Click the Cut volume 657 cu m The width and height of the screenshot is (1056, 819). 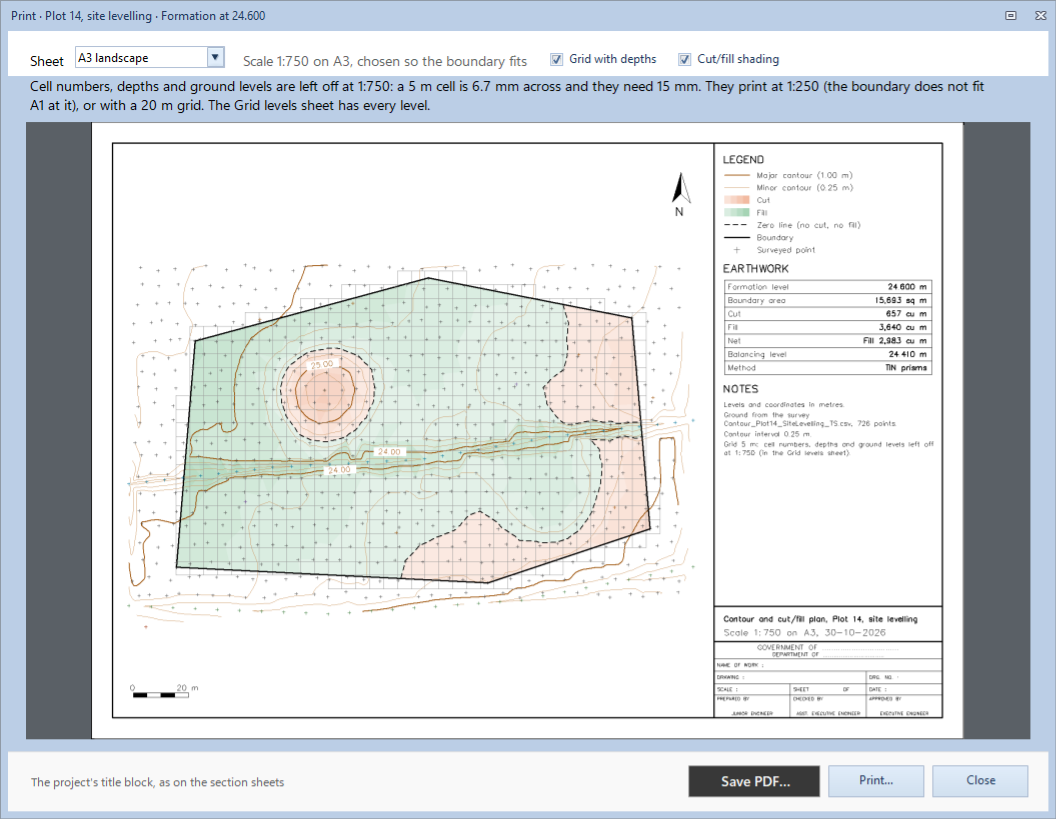pos(906,314)
